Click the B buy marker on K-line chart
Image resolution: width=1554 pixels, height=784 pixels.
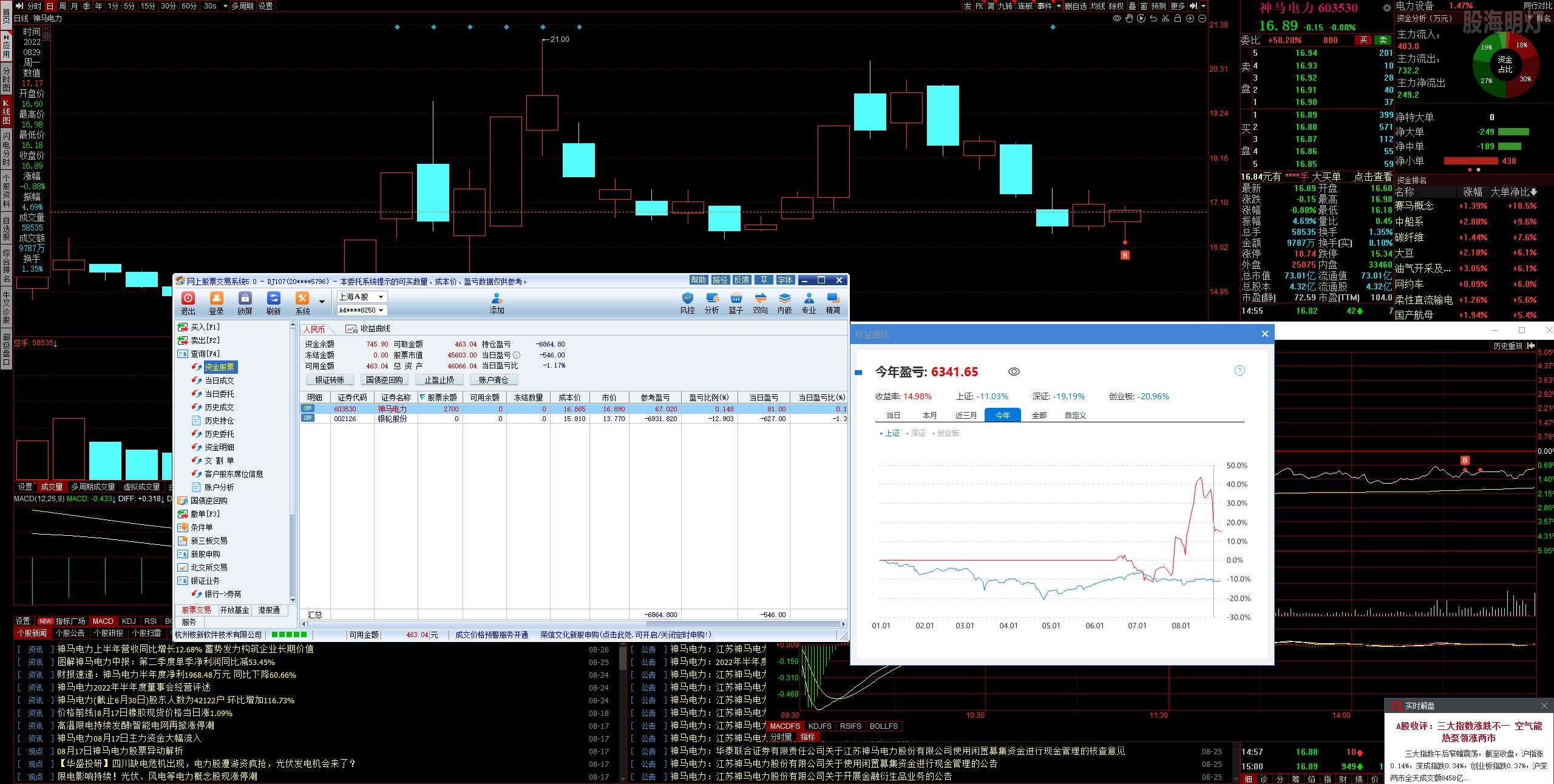point(1125,255)
